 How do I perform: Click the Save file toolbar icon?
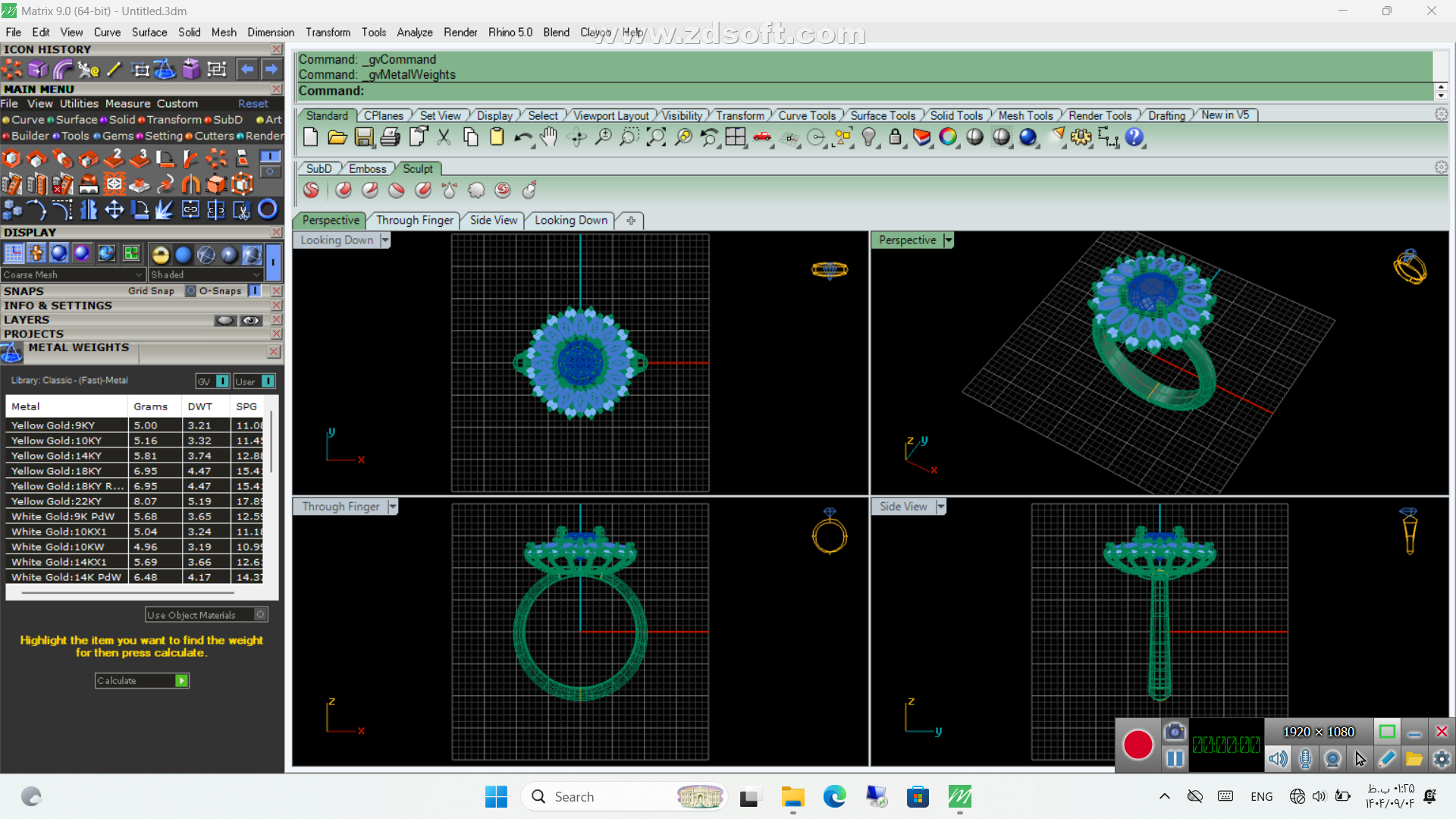click(364, 137)
